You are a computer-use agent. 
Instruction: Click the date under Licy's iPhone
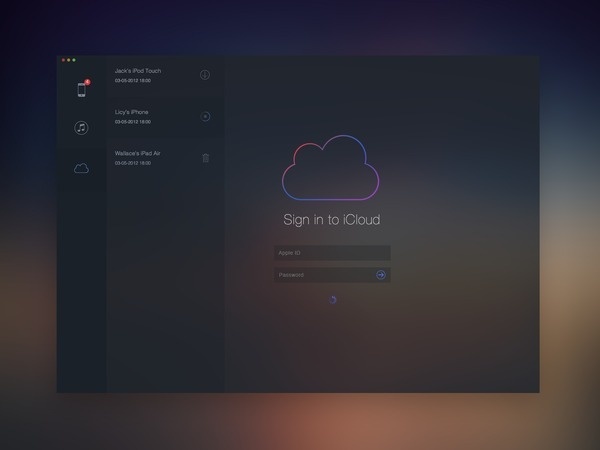tap(133, 122)
